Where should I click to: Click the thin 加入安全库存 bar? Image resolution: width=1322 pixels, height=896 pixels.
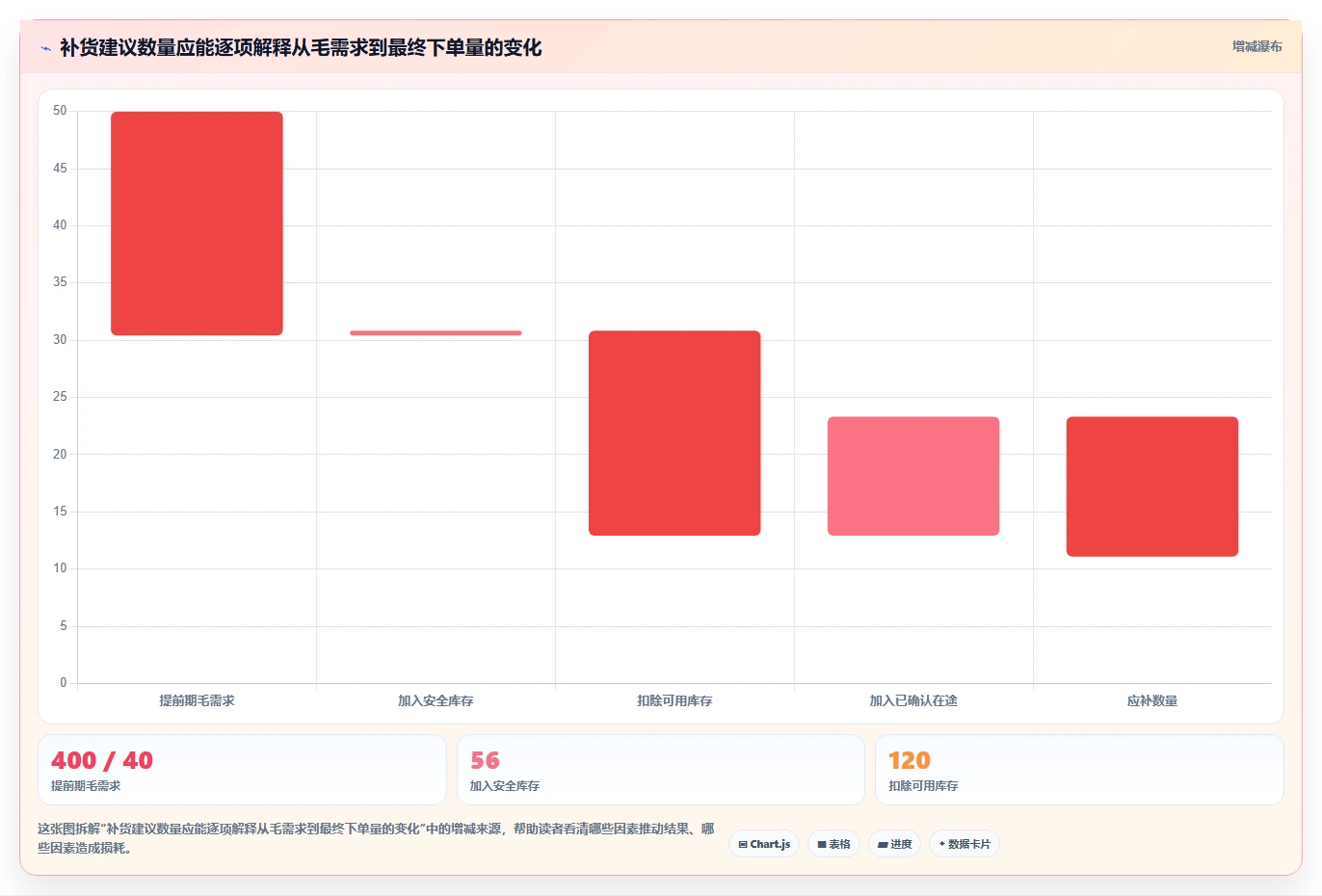click(x=436, y=333)
